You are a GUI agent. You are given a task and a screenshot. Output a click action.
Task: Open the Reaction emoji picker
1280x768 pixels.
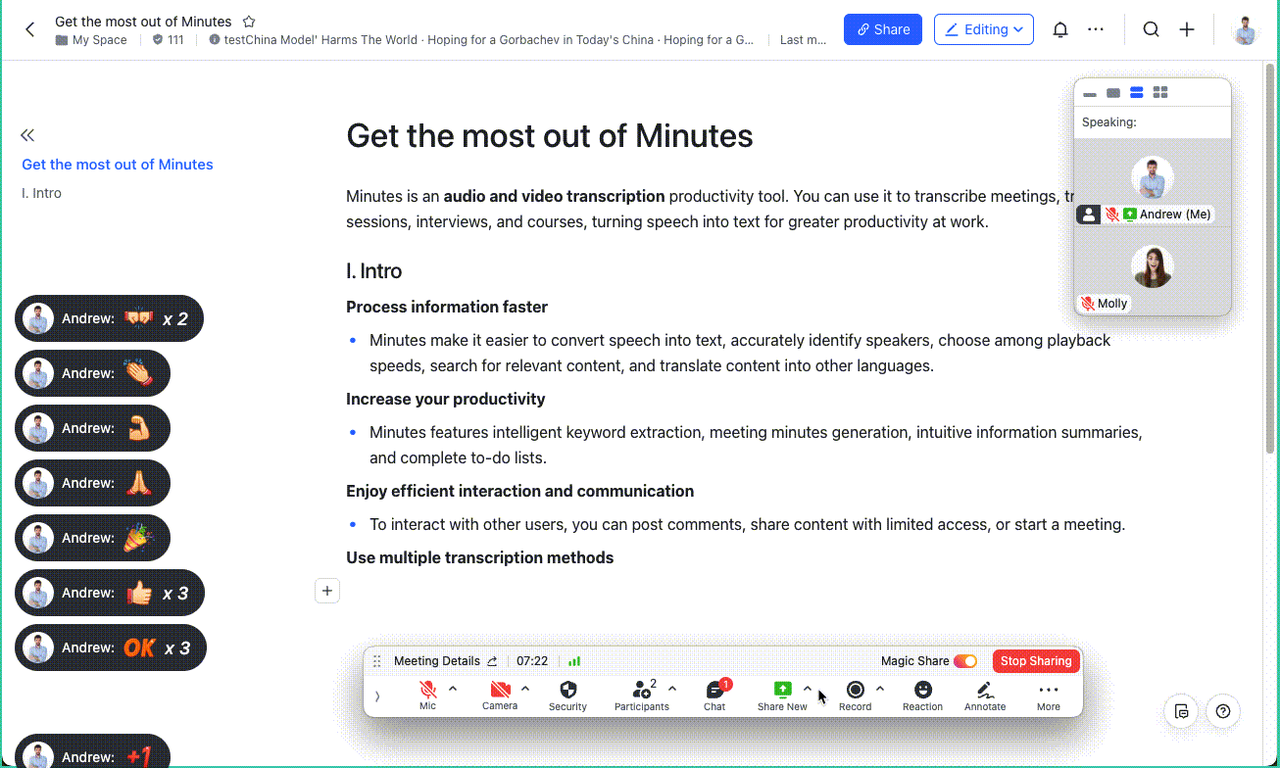922,690
